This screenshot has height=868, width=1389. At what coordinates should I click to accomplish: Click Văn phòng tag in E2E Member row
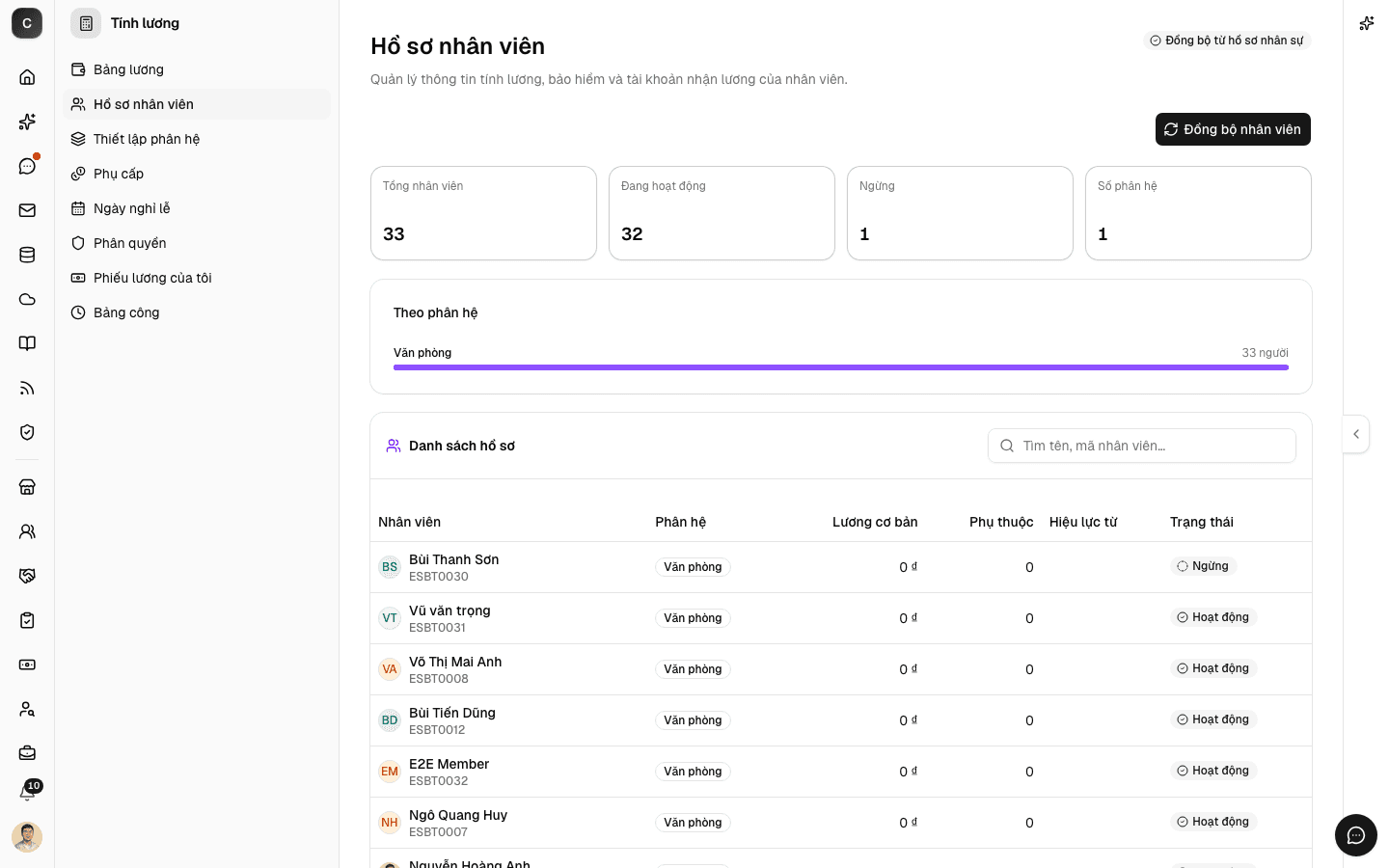[693, 772]
